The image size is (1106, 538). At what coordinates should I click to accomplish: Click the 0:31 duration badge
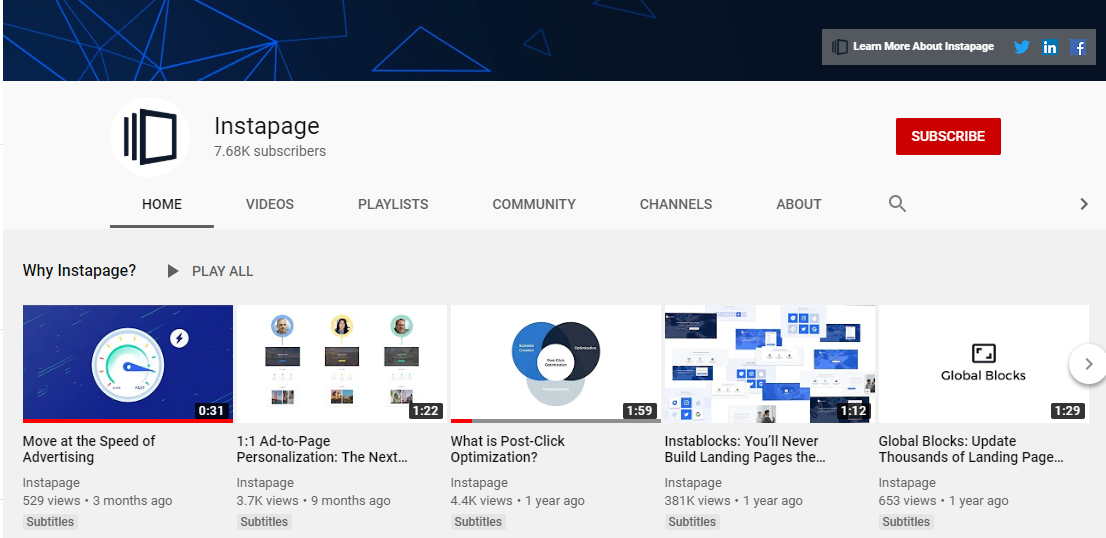211,410
